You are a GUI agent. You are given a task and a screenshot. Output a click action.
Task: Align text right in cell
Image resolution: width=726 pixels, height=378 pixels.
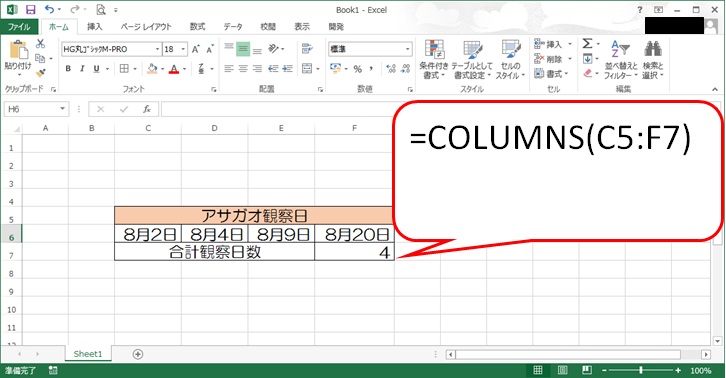click(257, 69)
